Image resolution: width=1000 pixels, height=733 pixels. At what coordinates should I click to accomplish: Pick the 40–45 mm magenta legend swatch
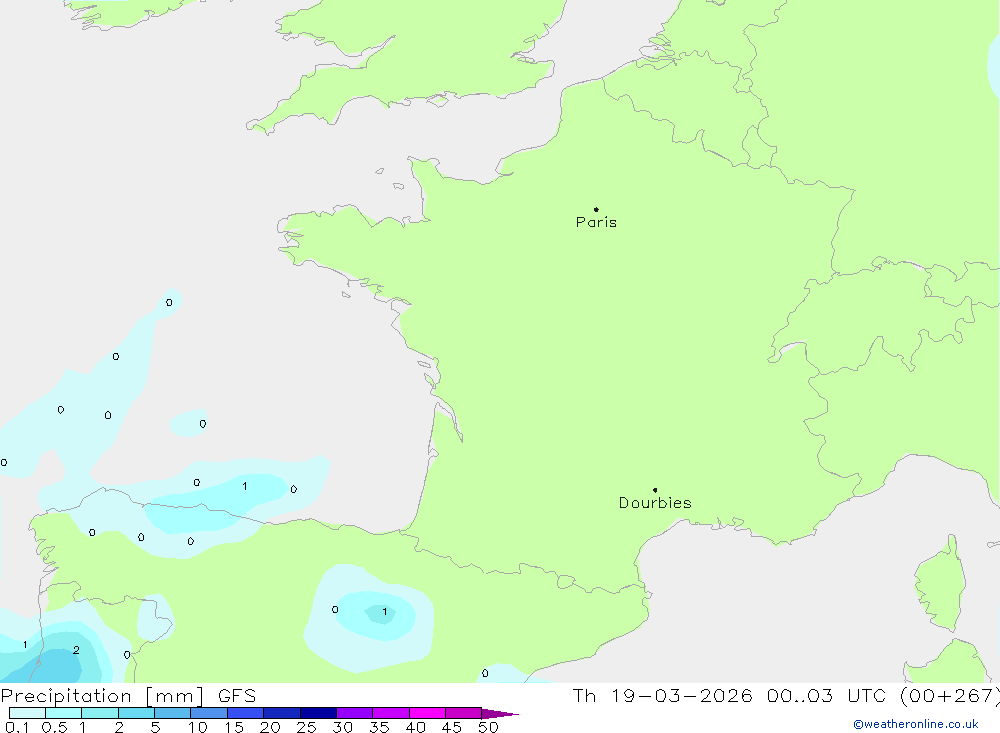[427, 713]
